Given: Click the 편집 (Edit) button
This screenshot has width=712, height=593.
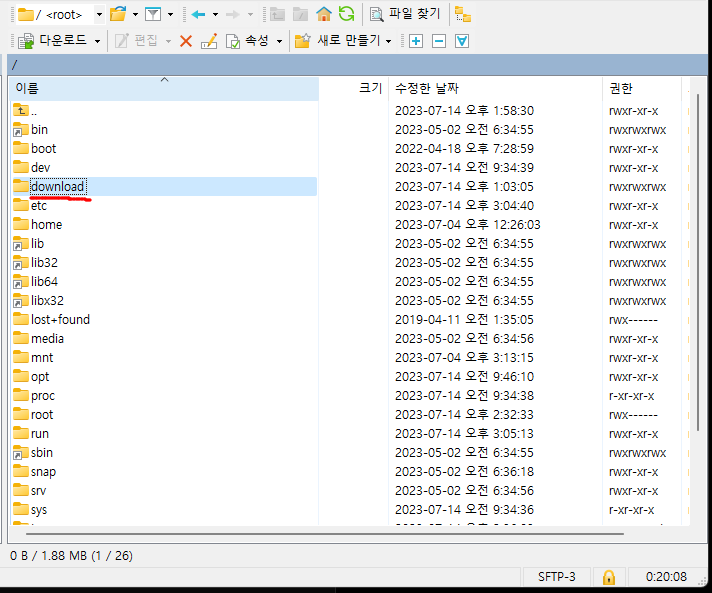Looking at the screenshot, I should 136,41.
